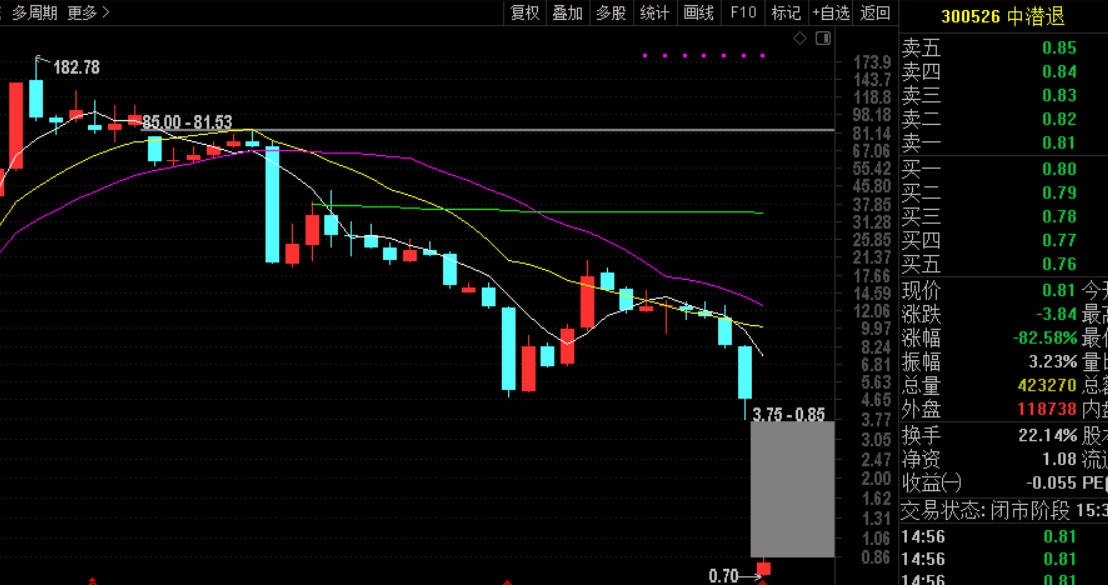Click the 85.00 - 81.53 line label
Viewport: 1108px width, 585px height.
point(187,123)
